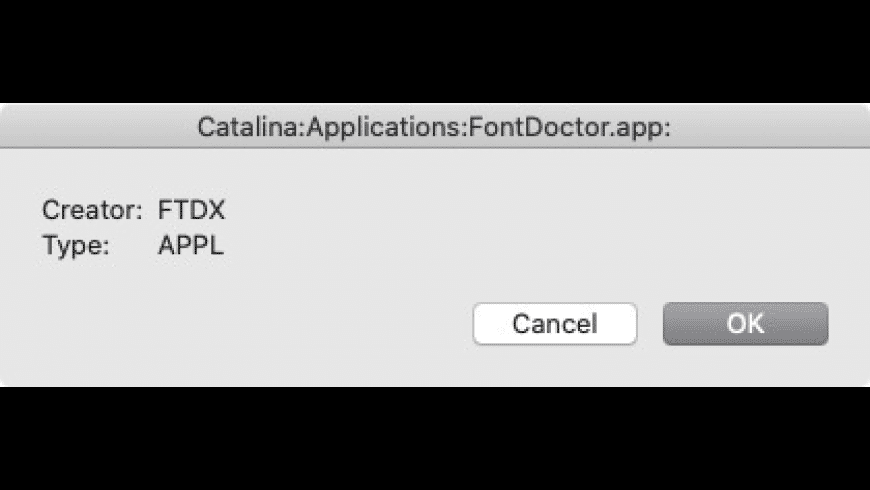This screenshot has width=870, height=490.
Task: Click the dialog title bar path text
Action: coord(433,127)
